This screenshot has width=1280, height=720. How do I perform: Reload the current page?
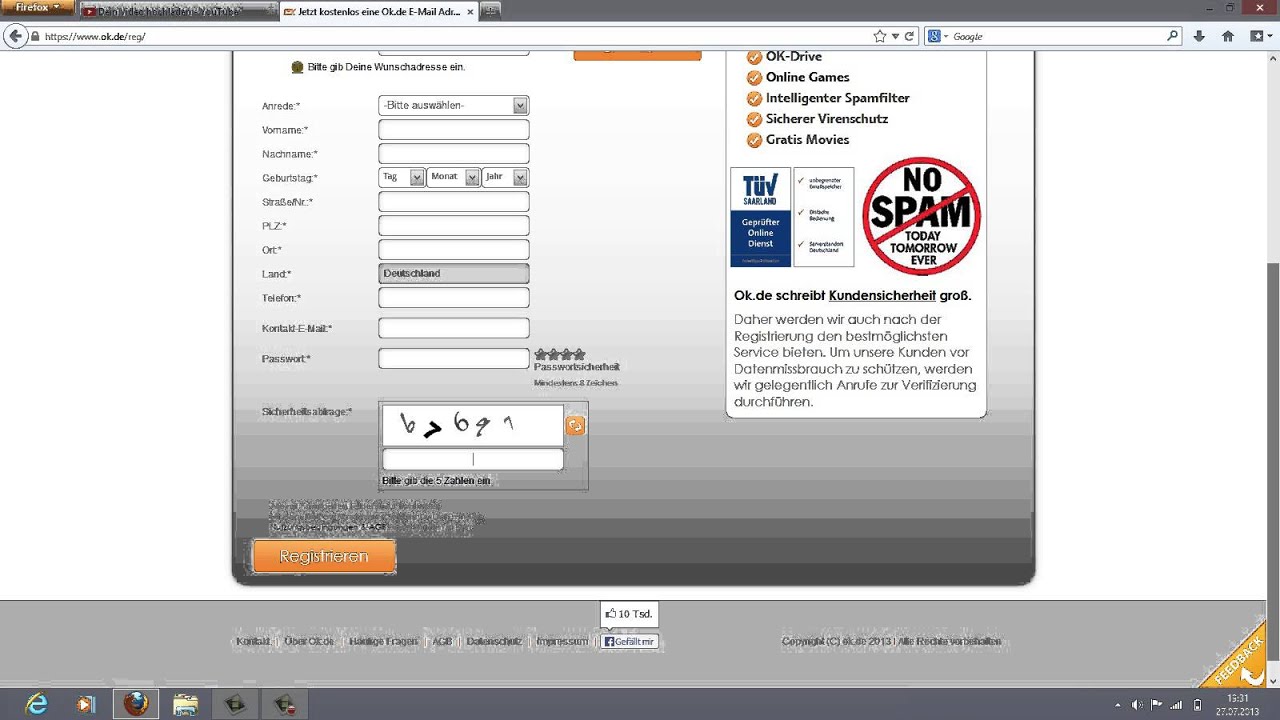pos(909,36)
